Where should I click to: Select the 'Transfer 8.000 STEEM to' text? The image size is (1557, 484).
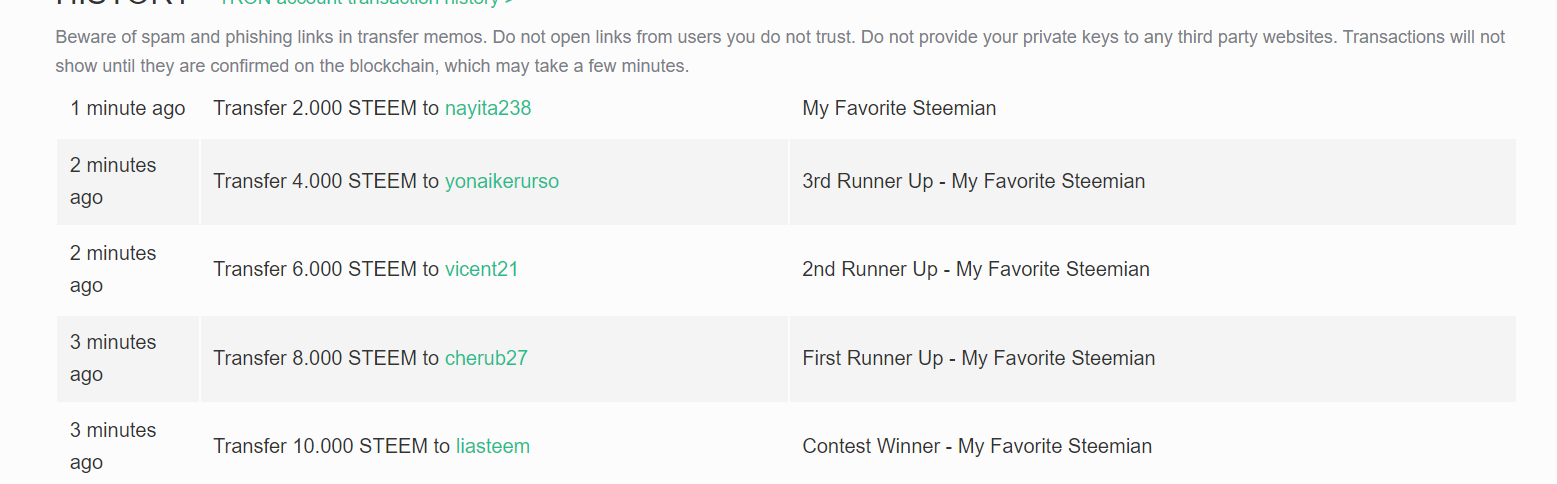(x=326, y=358)
